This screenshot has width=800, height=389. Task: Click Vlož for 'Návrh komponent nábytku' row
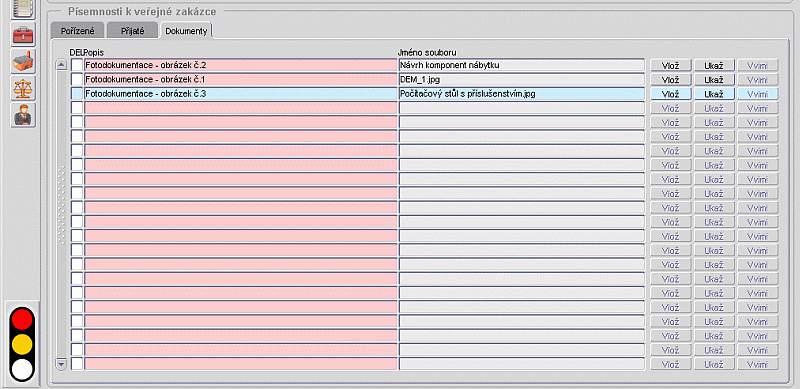point(671,65)
